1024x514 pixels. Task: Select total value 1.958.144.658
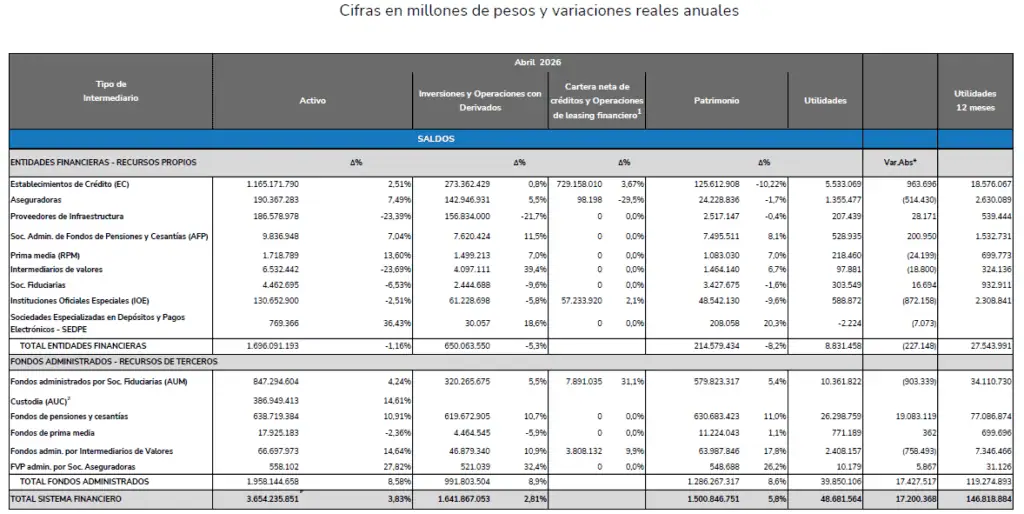click(272, 482)
